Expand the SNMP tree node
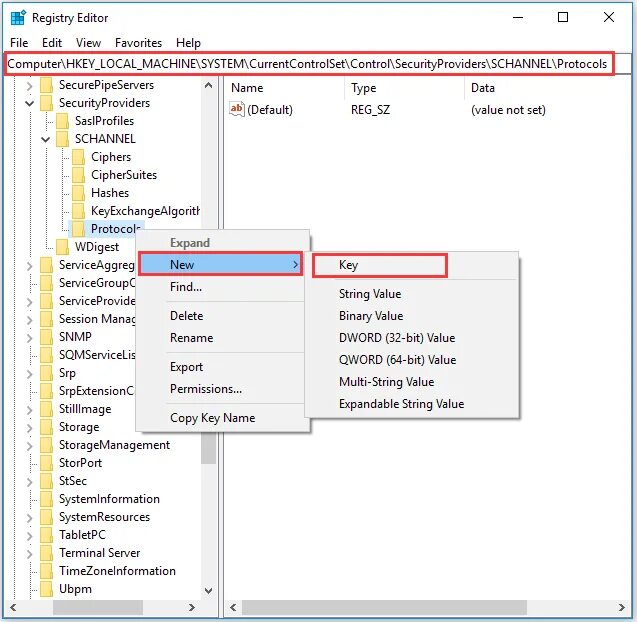This screenshot has width=637, height=622. point(30,337)
